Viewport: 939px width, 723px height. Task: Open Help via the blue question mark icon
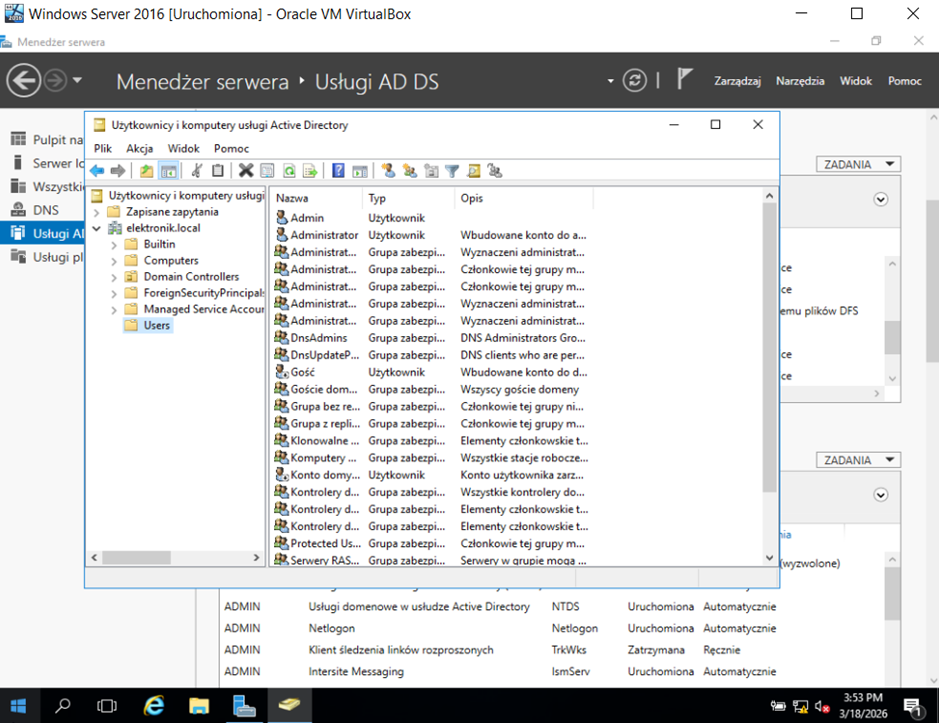(x=339, y=171)
